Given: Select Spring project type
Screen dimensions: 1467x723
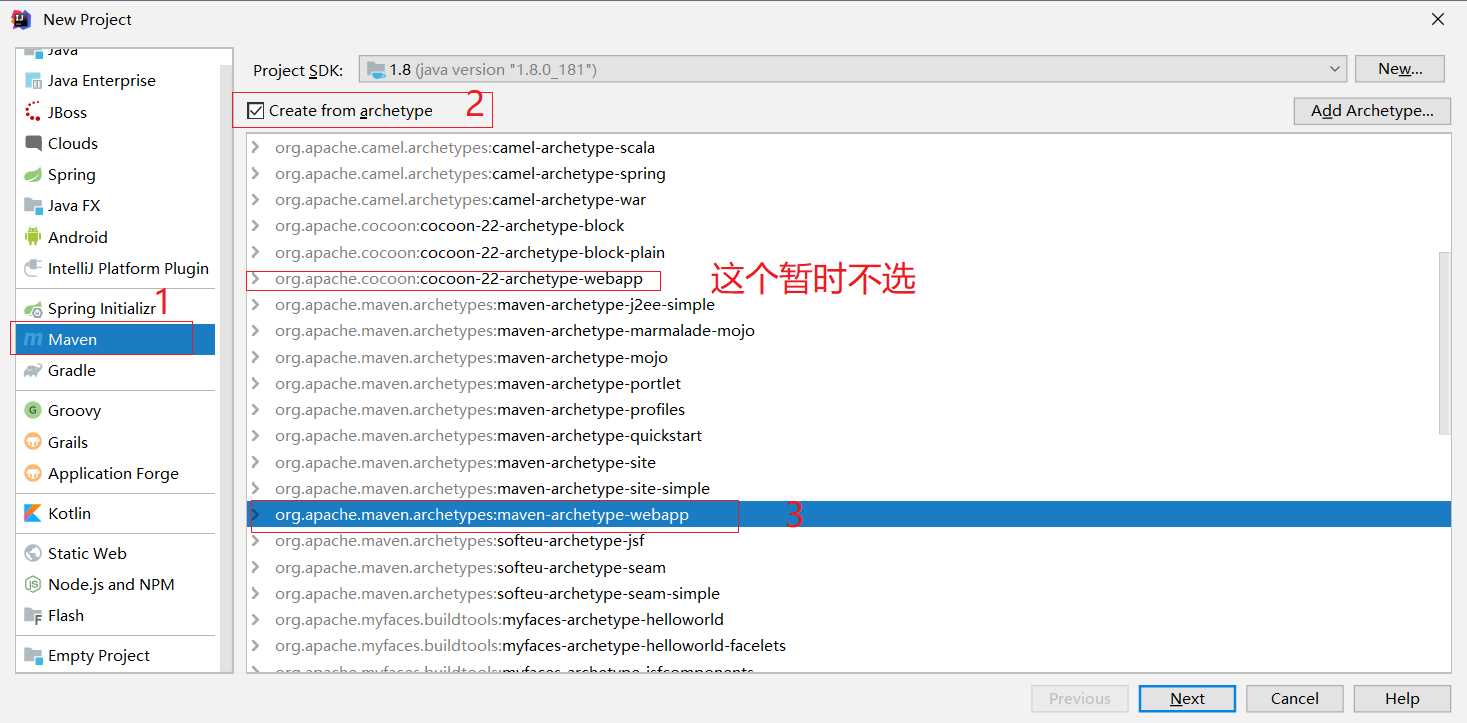Looking at the screenshot, I should [115, 174].
